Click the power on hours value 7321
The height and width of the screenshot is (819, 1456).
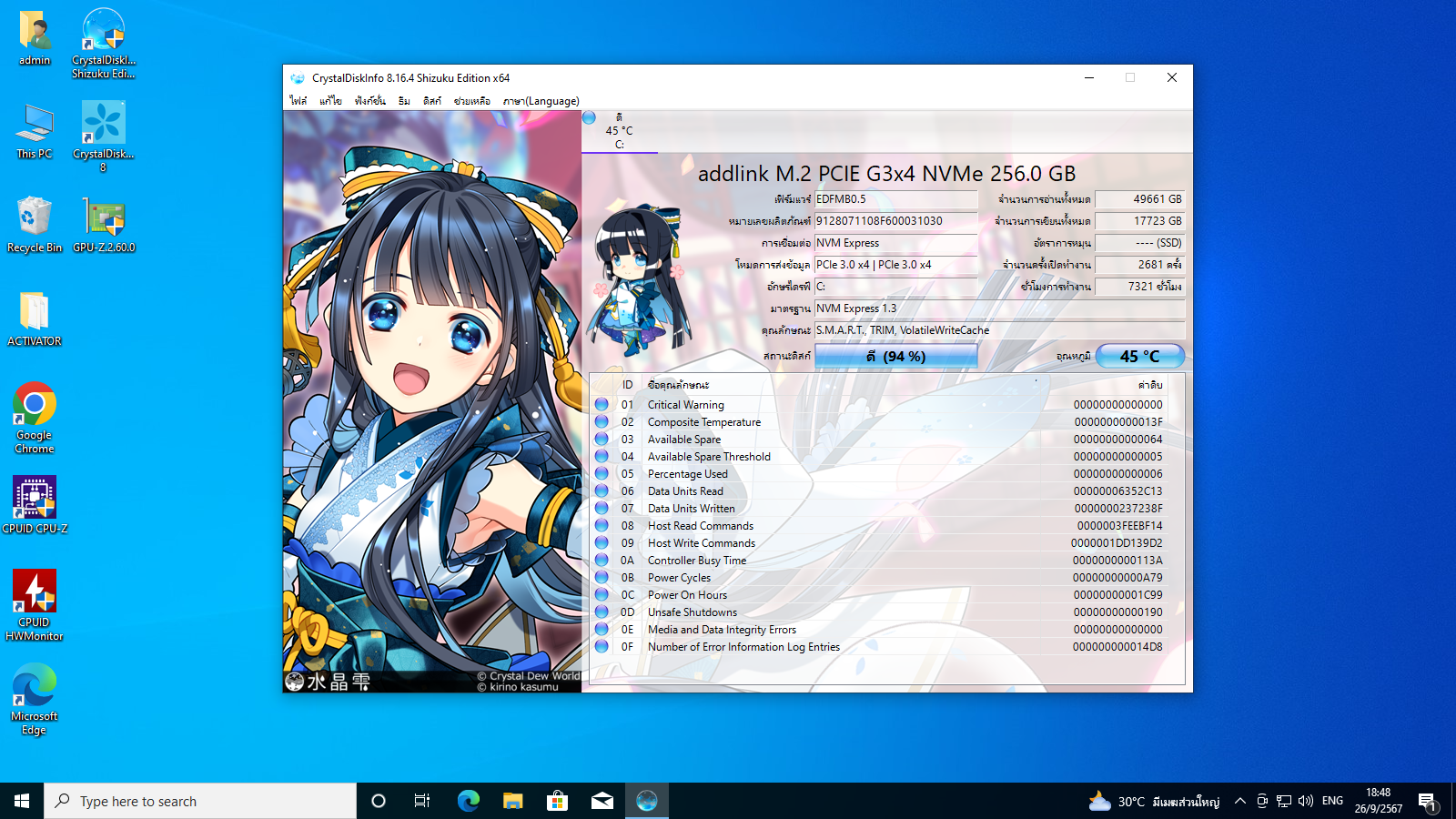tap(1140, 287)
